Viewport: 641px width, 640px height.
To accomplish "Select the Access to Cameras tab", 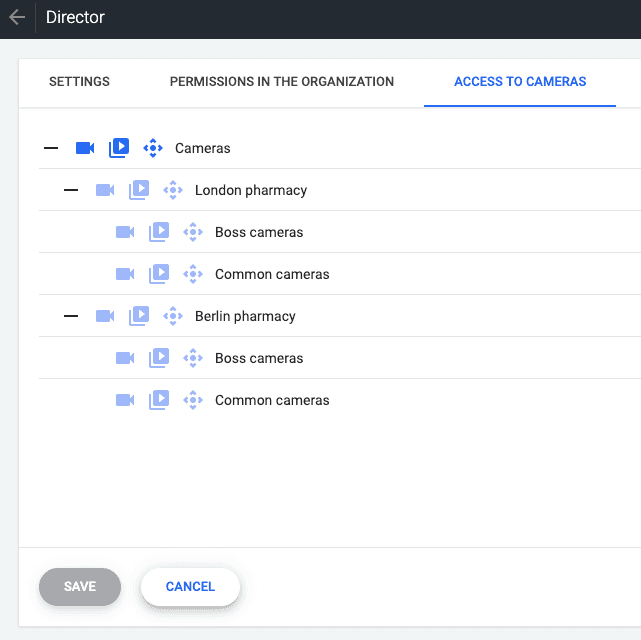I will click(x=520, y=82).
